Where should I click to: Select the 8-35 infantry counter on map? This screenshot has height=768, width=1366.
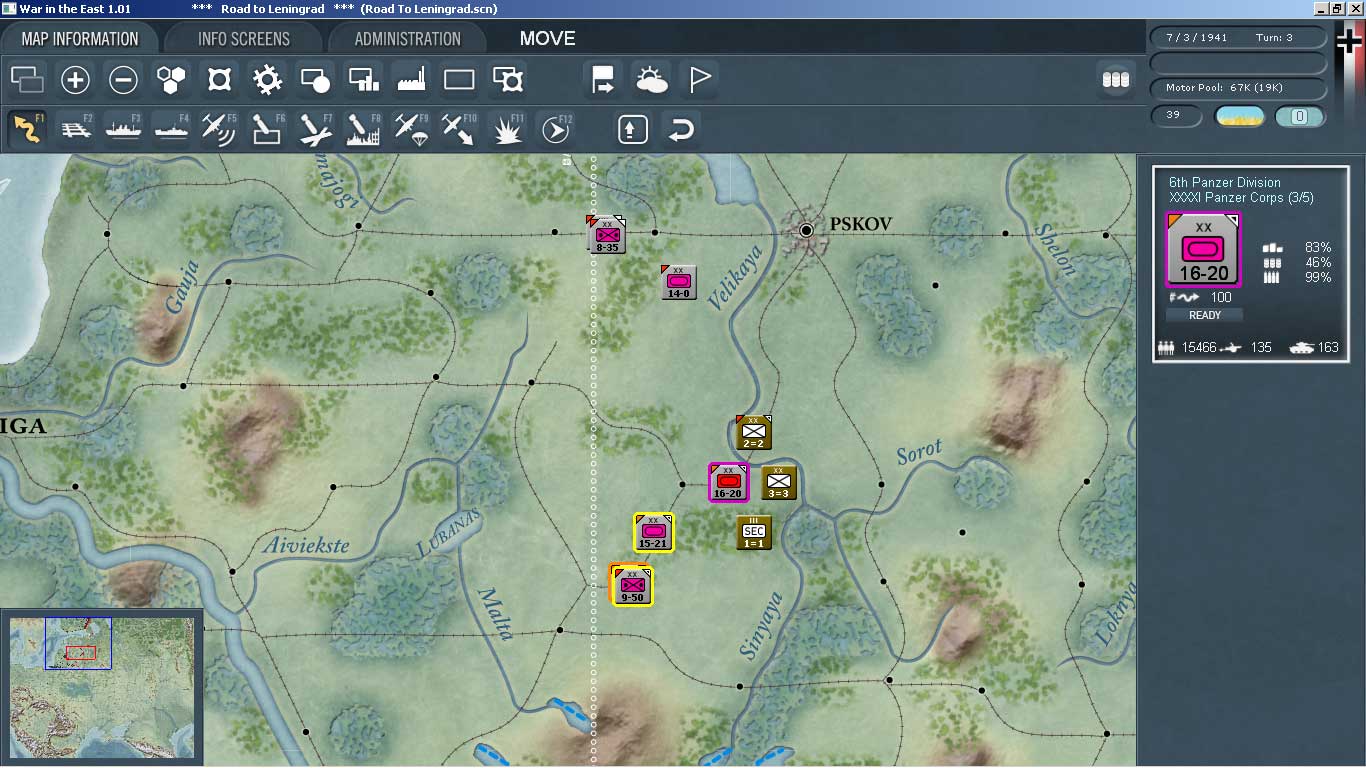[607, 234]
